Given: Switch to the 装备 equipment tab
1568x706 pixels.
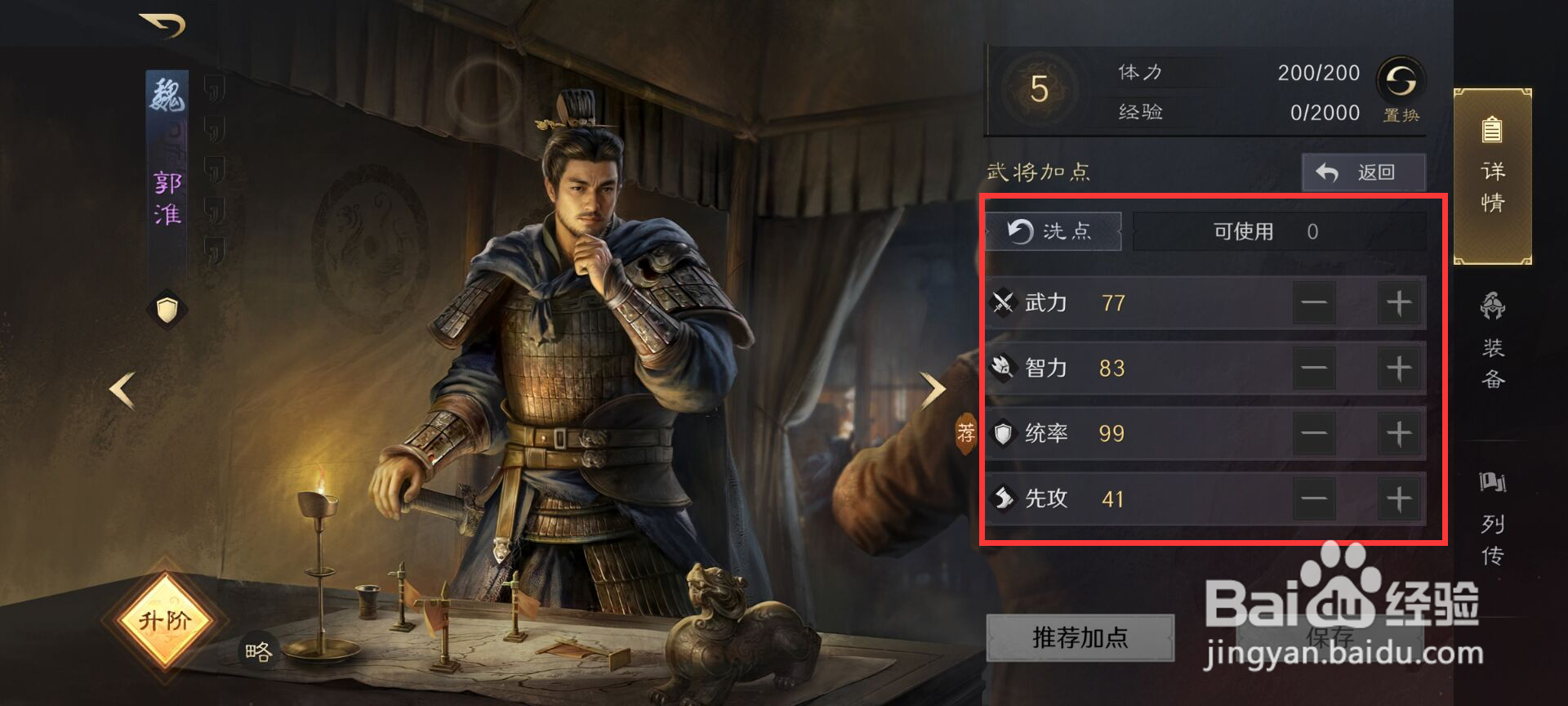Looking at the screenshot, I should pos(1493,341).
